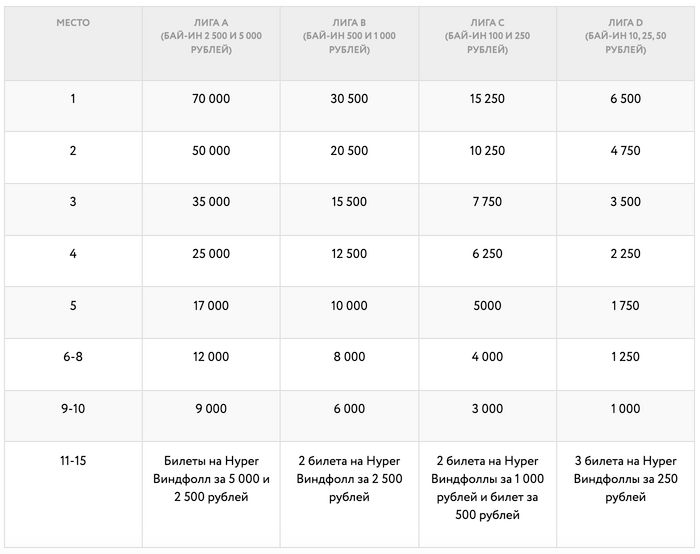Select the 9-10 place row label

pyautogui.click(x=73, y=408)
